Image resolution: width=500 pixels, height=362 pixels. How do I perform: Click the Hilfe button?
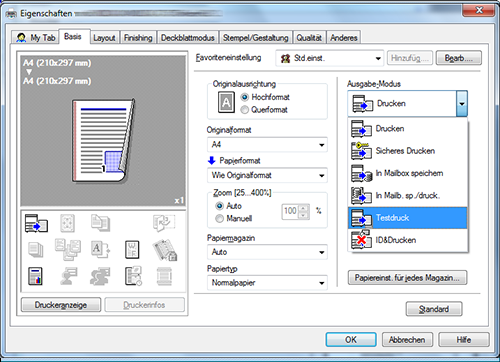tap(464, 340)
